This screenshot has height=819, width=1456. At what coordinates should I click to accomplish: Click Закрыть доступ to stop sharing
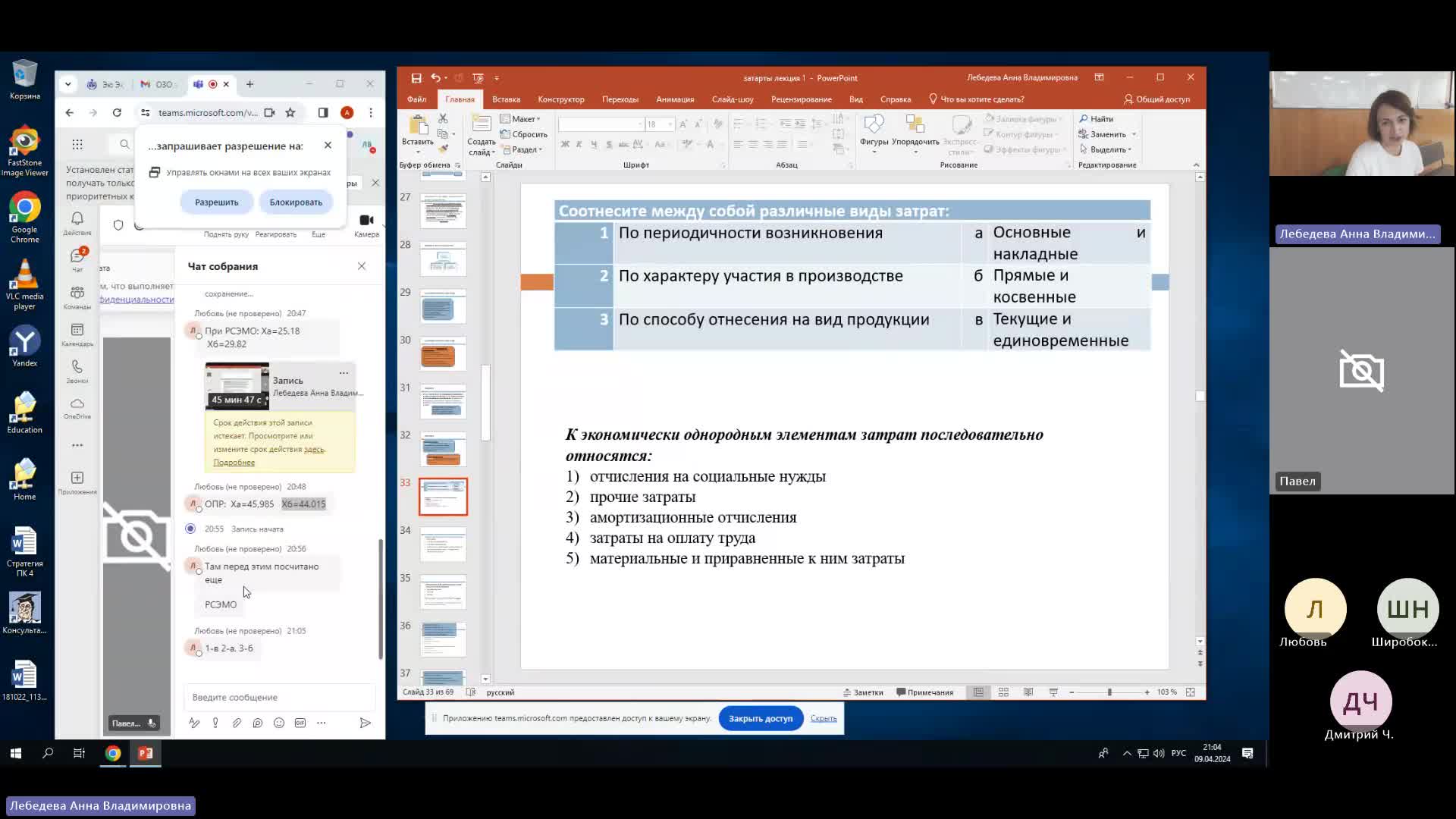coord(760,718)
